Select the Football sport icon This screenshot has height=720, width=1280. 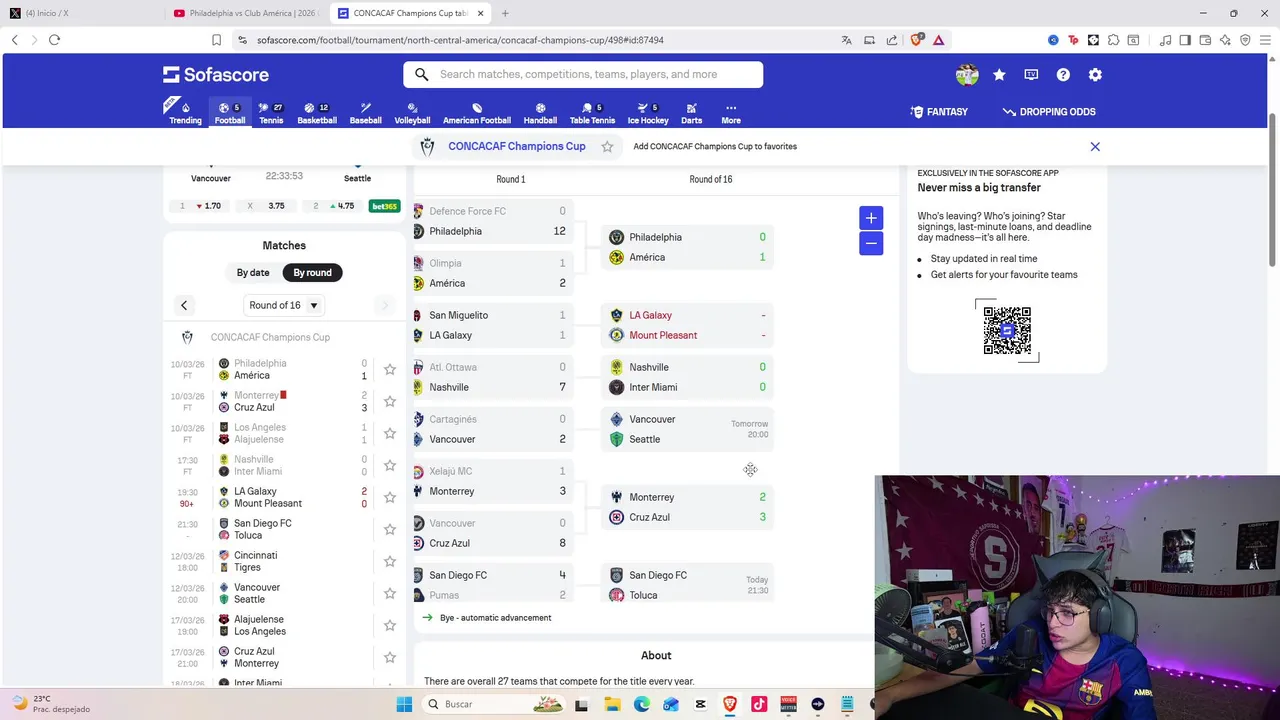(229, 112)
